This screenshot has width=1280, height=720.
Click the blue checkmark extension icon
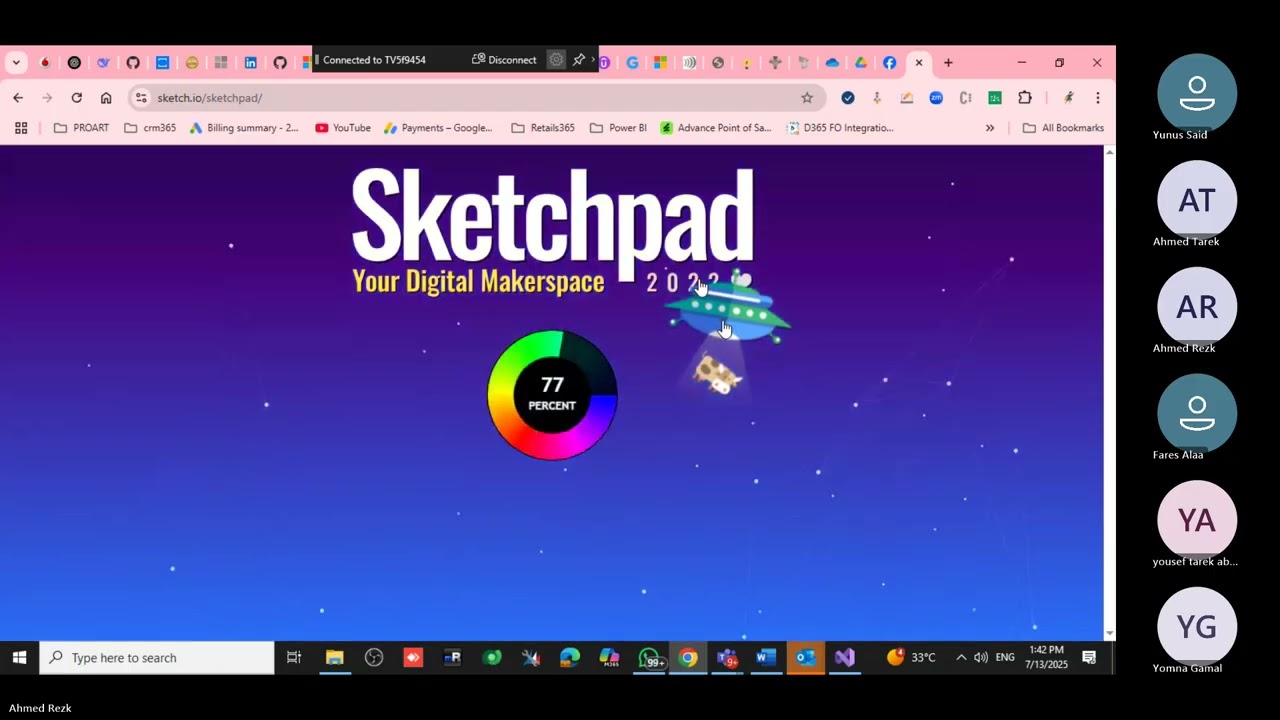pos(848,98)
